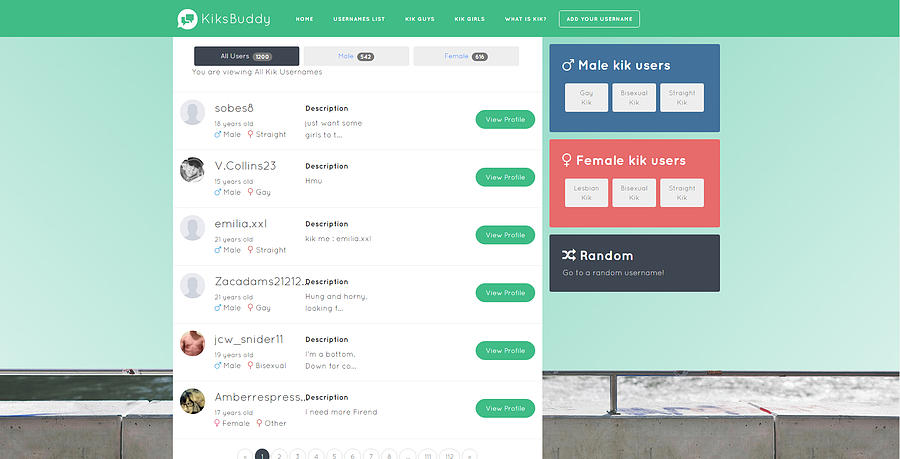This screenshot has height=459, width=900.
Task: Go to Kik Guys in the navigation
Action: click(x=419, y=19)
